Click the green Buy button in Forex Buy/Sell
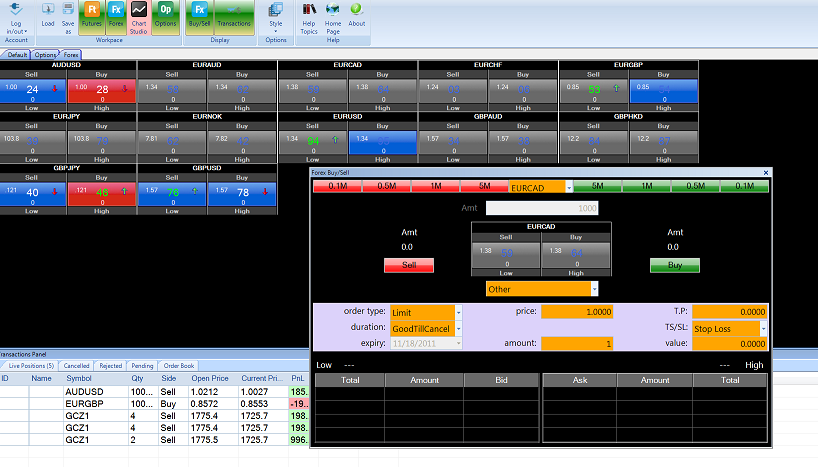 (675, 265)
